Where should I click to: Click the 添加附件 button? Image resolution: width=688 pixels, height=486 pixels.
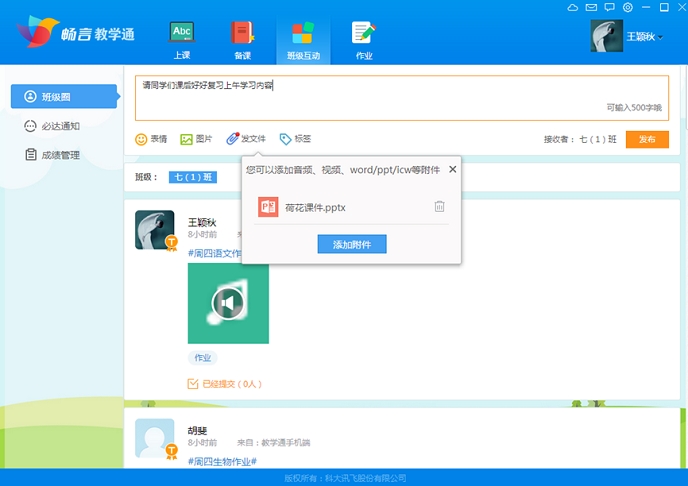351,244
